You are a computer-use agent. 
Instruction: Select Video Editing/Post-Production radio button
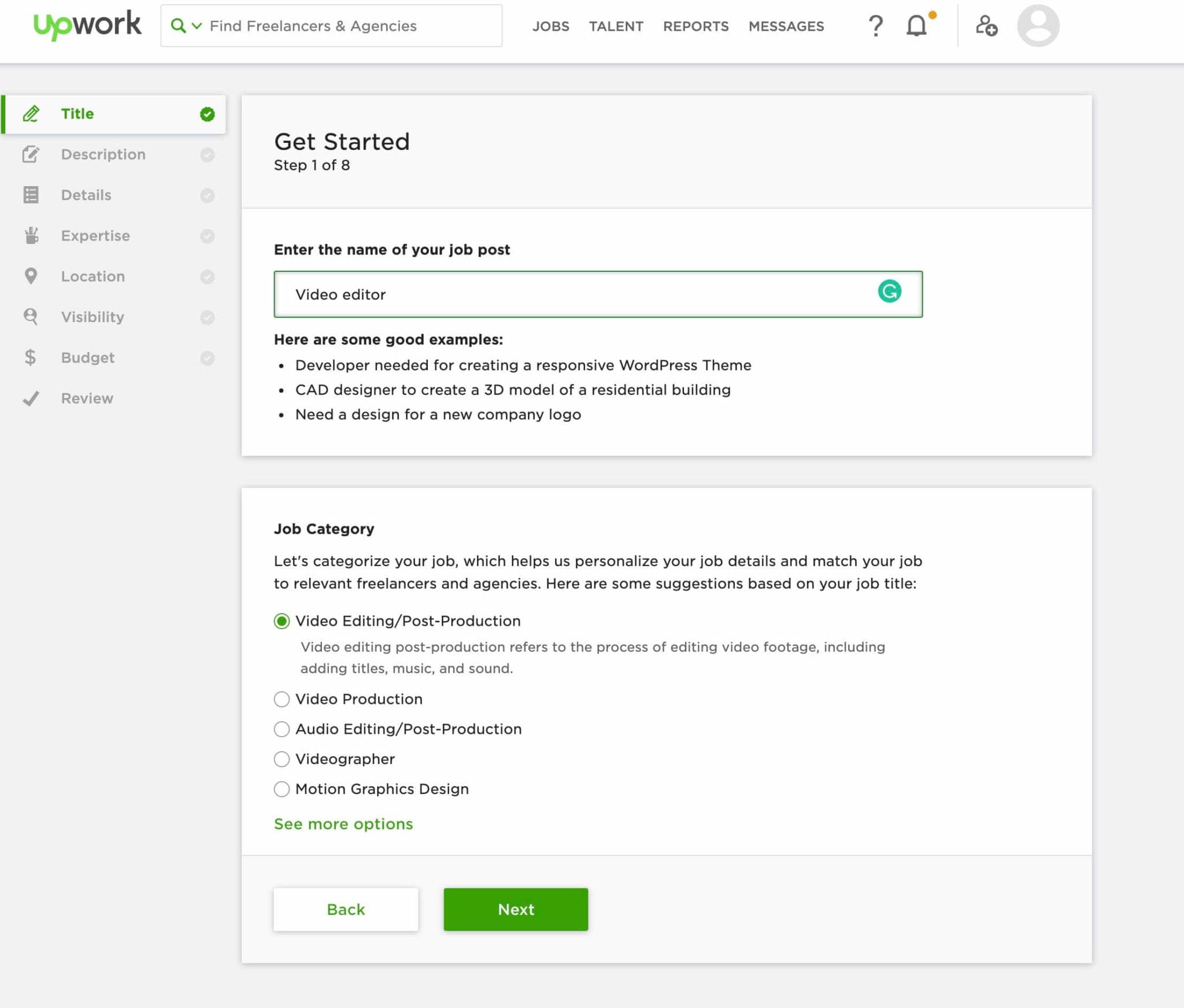[282, 621]
